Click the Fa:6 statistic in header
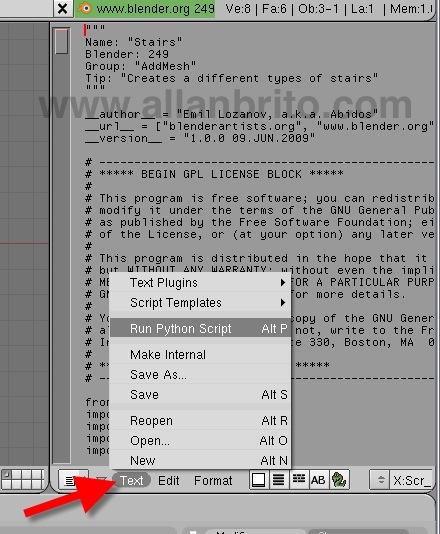This screenshot has width=440, height=534. 274,9
